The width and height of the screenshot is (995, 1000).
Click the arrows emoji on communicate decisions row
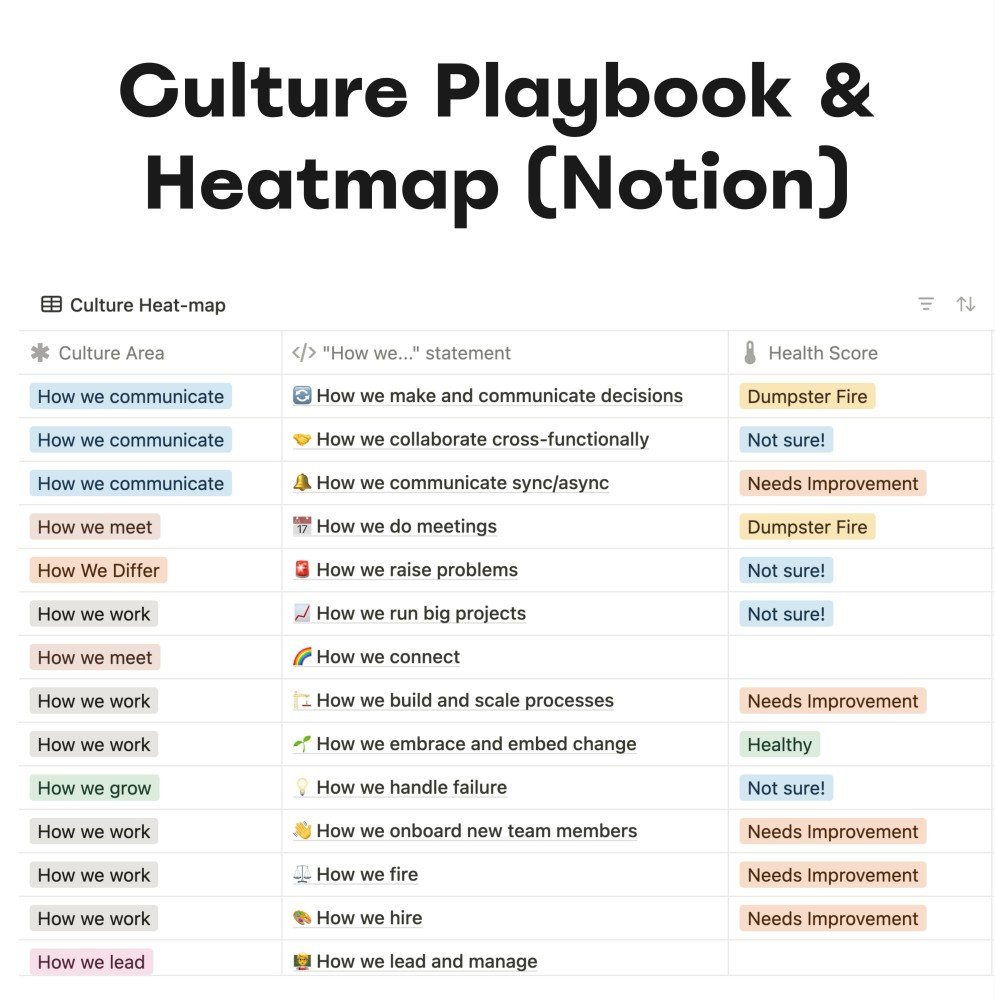302,396
